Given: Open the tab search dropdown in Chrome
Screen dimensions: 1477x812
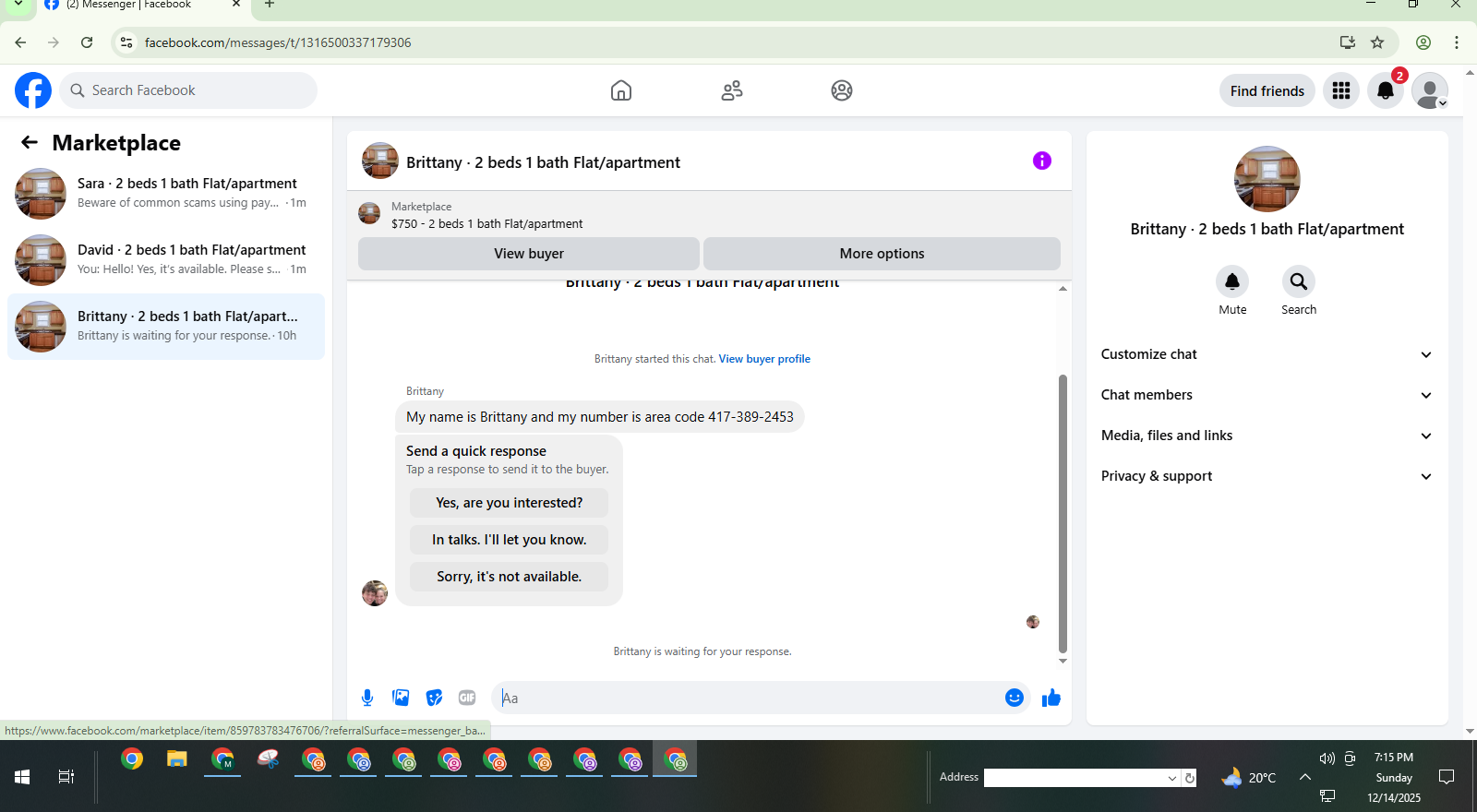Looking at the screenshot, I should (18, 5).
